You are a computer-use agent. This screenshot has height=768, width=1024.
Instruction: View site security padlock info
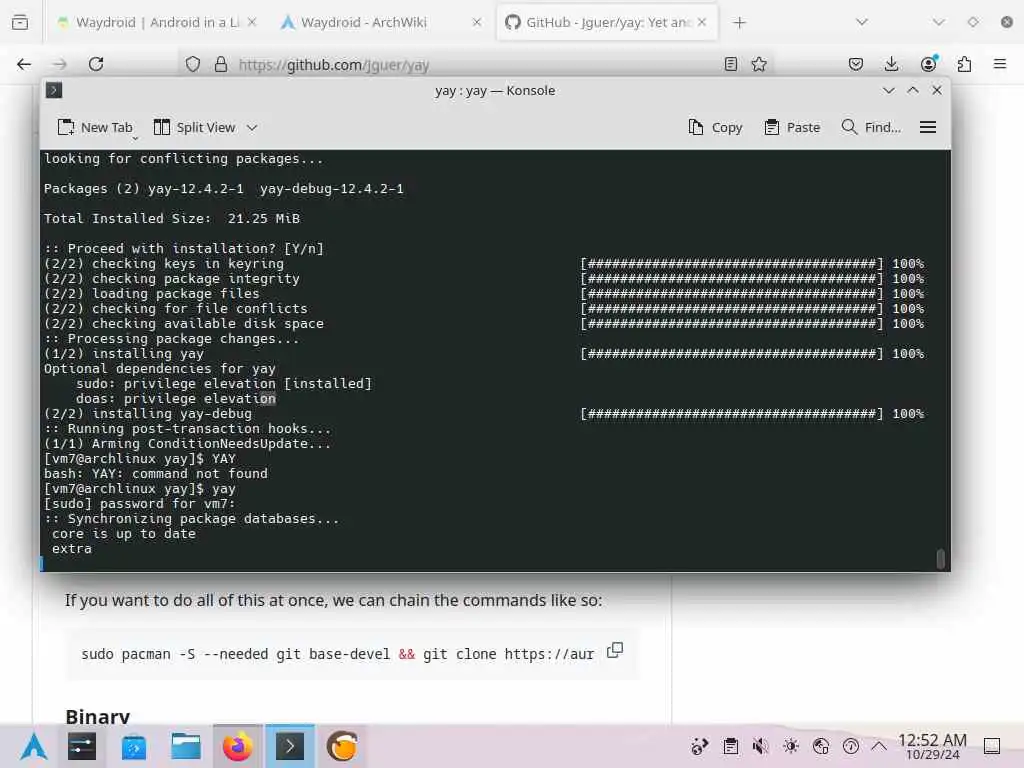(221, 64)
